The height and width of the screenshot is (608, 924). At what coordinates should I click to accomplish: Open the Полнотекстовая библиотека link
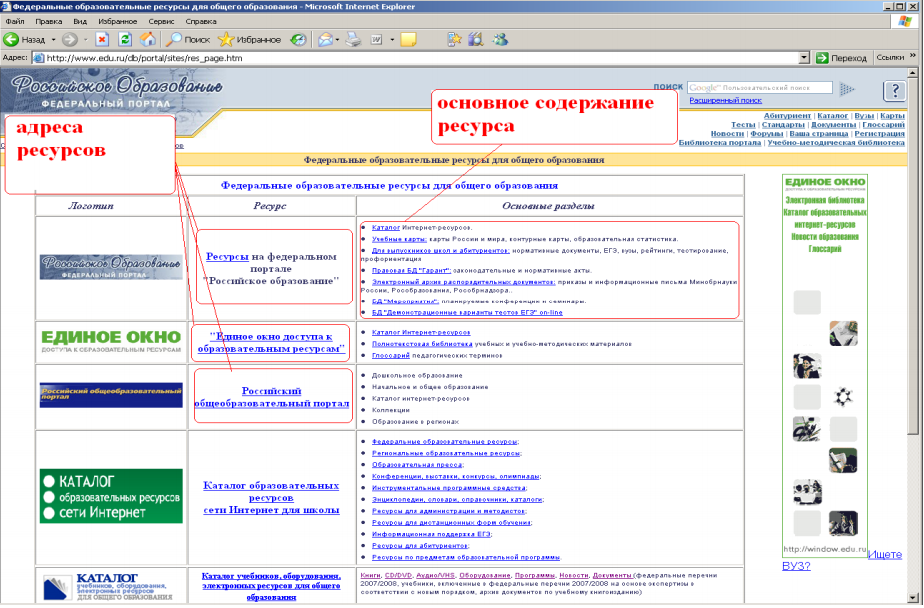pyautogui.click(x=422, y=343)
